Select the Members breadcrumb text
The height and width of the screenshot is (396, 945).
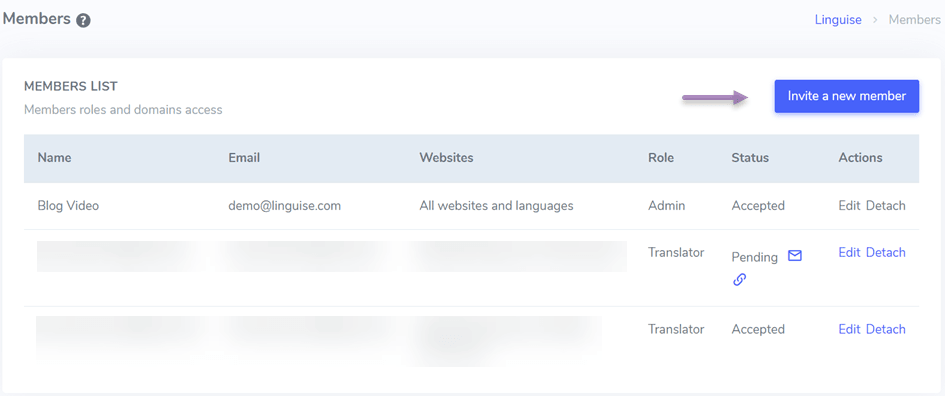(x=914, y=19)
